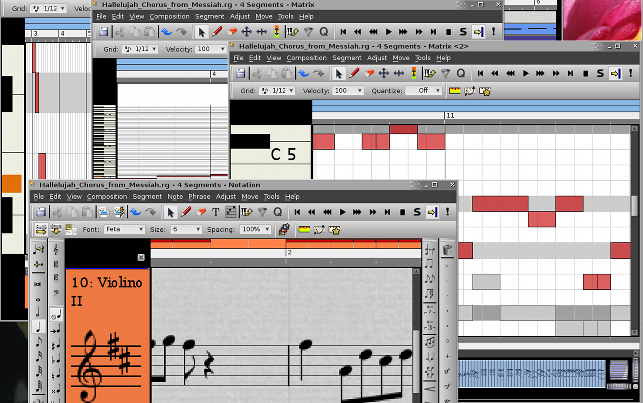The height and width of the screenshot is (403, 643).
Task: Open the Tools menu in back Matrix window
Action: (285, 16)
